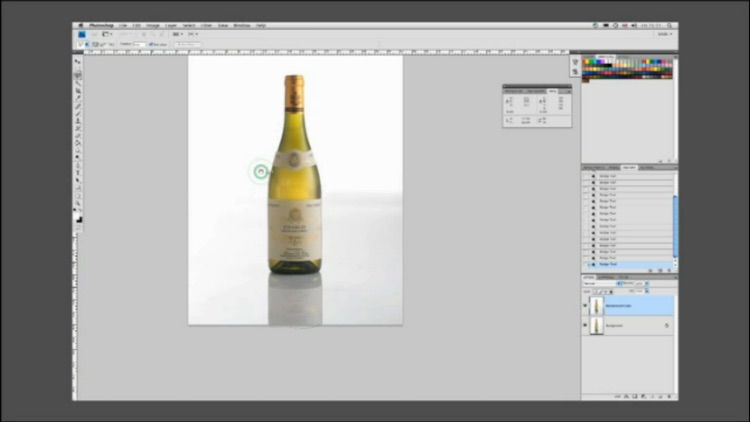The width and height of the screenshot is (750, 422).
Task: Toggle lock transparent pixels in Layers panel
Action: coord(594,291)
